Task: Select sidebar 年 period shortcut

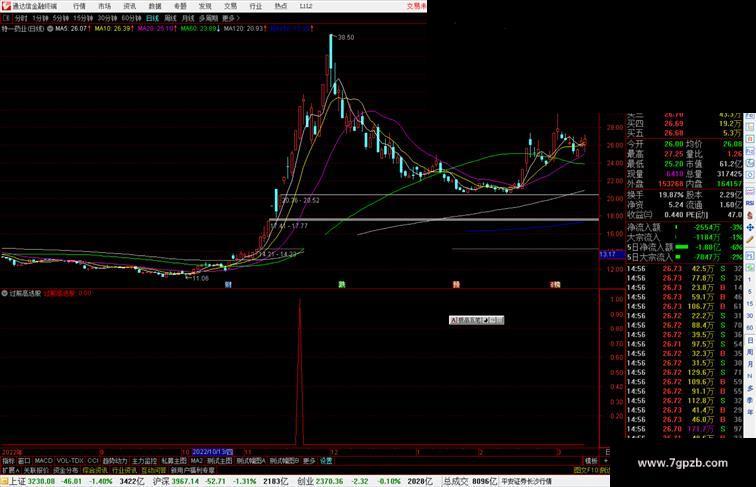Action: tap(750, 412)
